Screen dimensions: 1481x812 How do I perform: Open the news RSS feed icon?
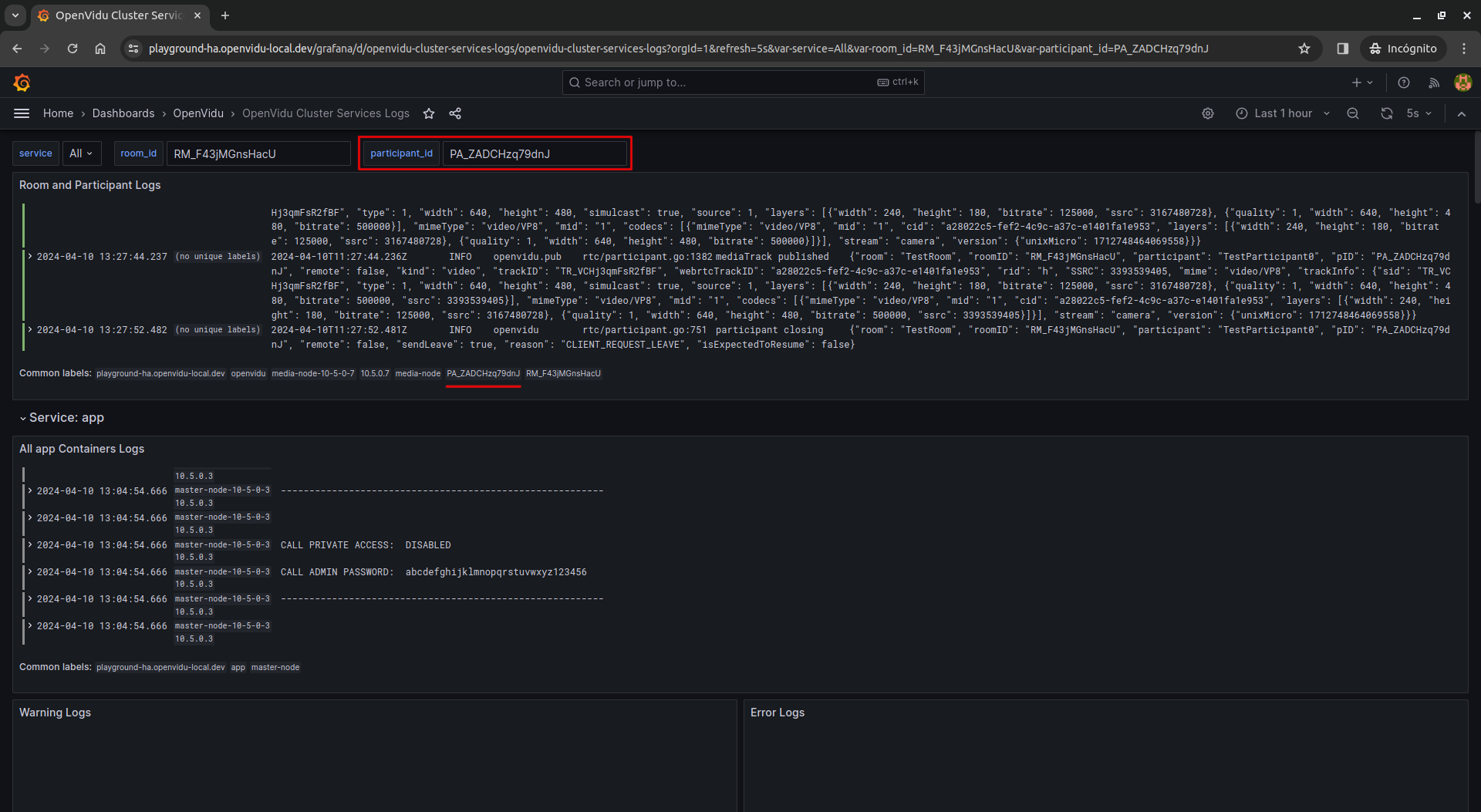click(x=1434, y=83)
